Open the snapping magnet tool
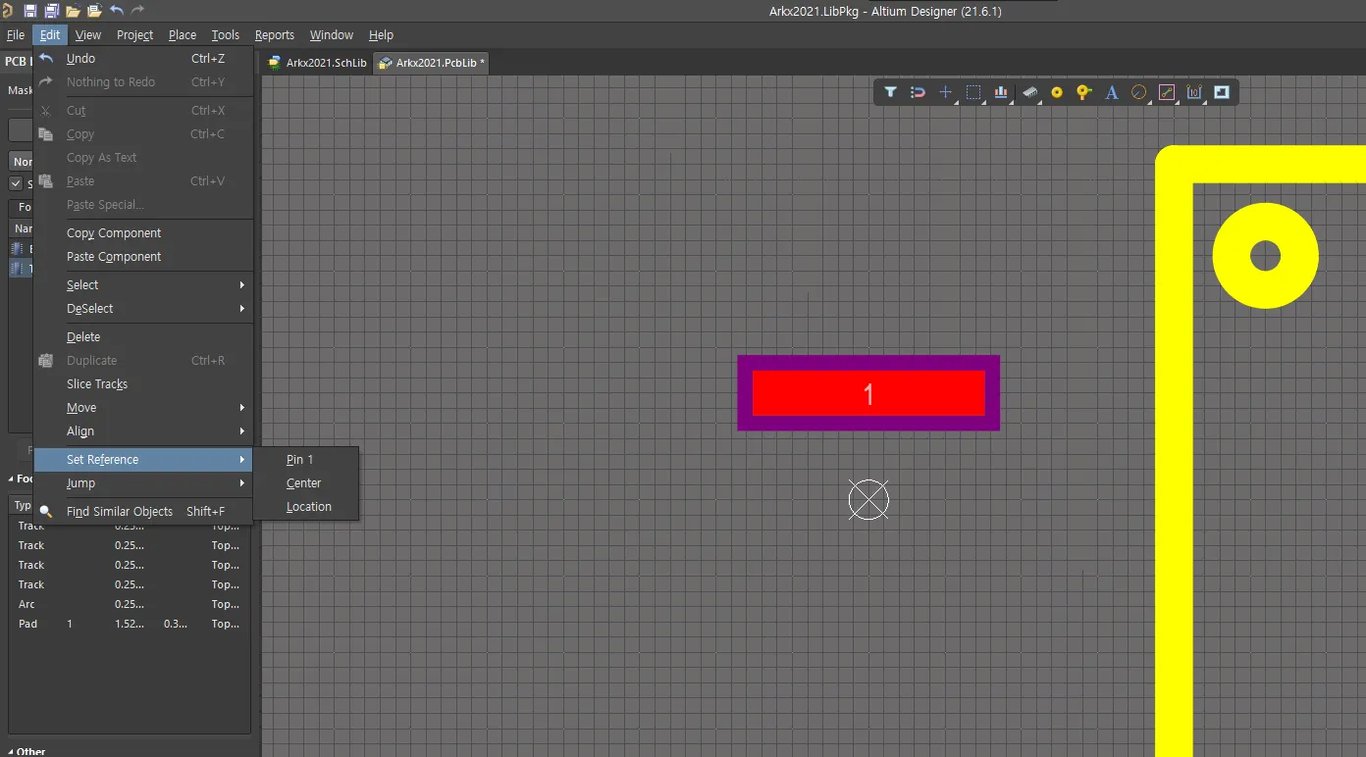The image size is (1366, 757). click(918, 92)
